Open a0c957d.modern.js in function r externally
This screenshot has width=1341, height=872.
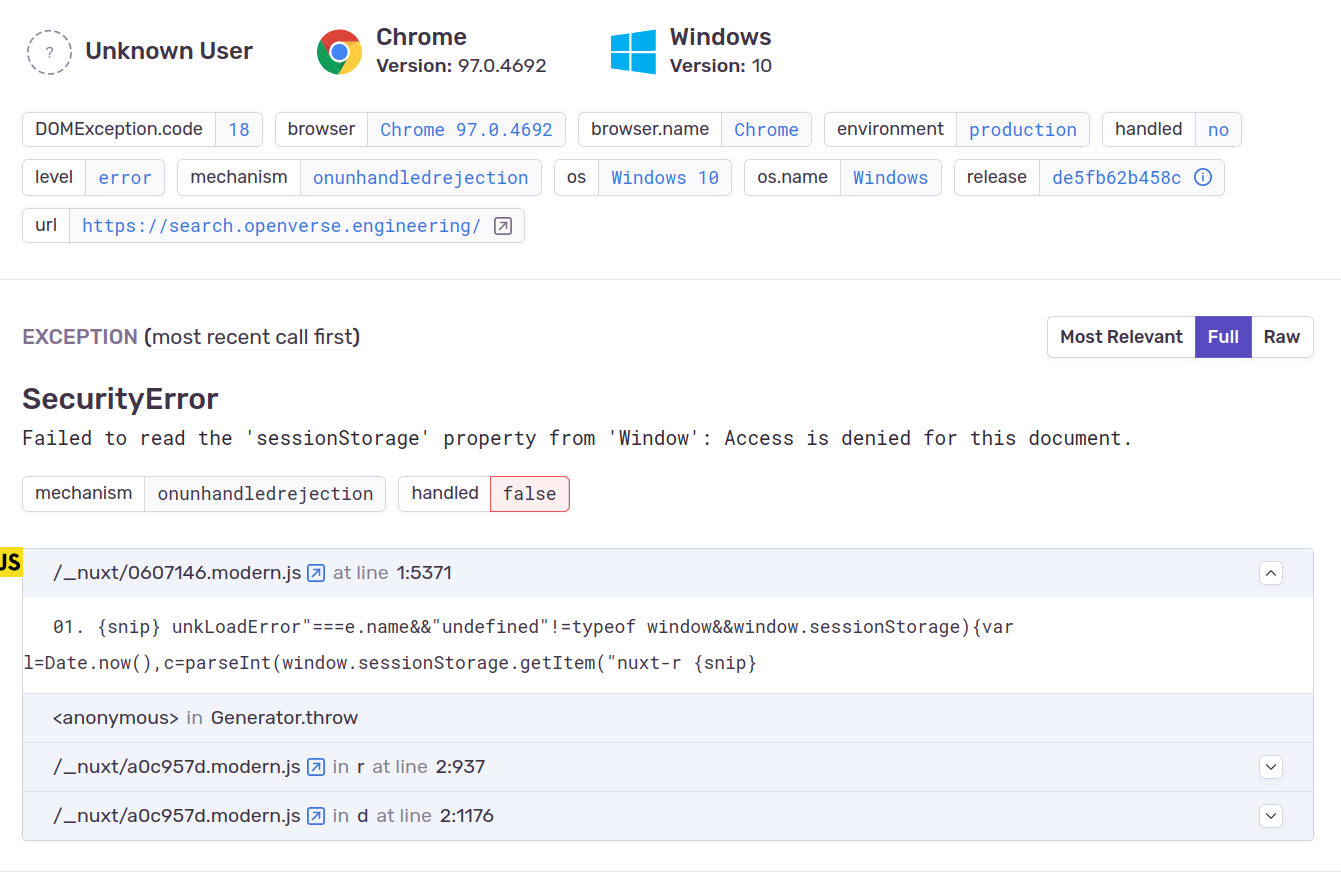pyautogui.click(x=315, y=767)
